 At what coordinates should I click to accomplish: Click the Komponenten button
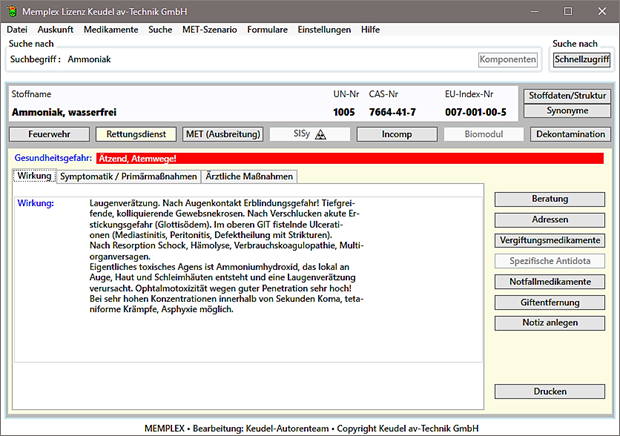pyautogui.click(x=508, y=60)
